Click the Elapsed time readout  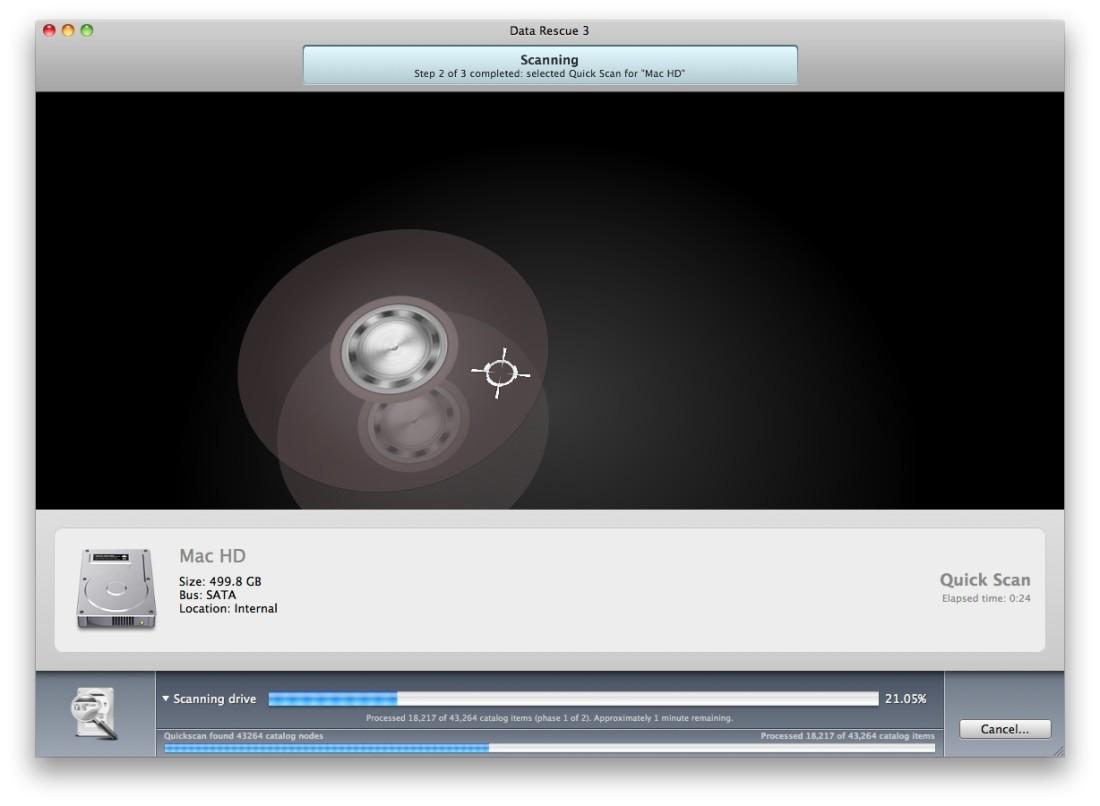pyautogui.click(x=985, y=599)
